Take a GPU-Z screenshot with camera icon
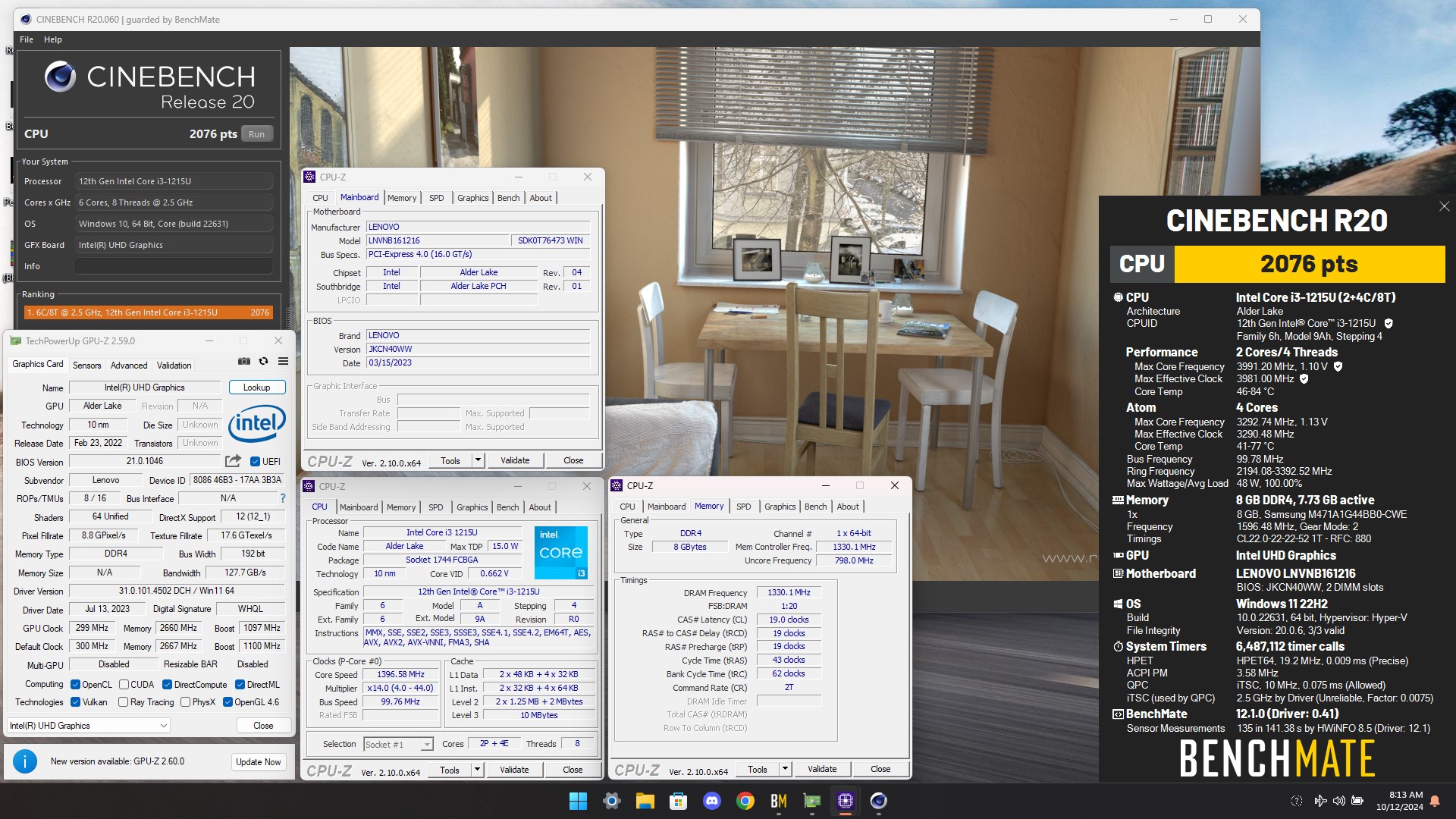1456x819 pixels. coord(244,362)
